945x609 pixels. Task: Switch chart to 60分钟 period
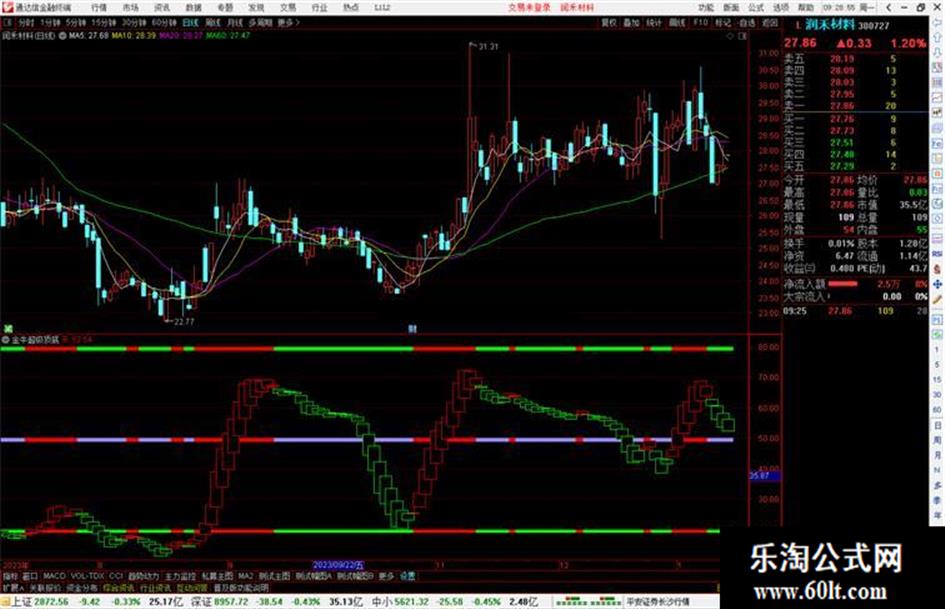tap(164, 22)
